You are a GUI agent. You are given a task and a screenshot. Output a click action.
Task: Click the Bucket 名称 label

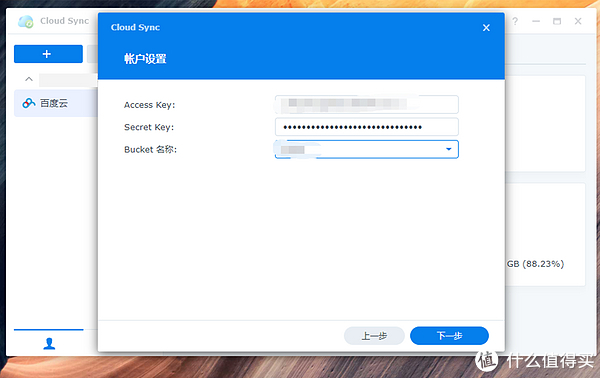[150, 149]
